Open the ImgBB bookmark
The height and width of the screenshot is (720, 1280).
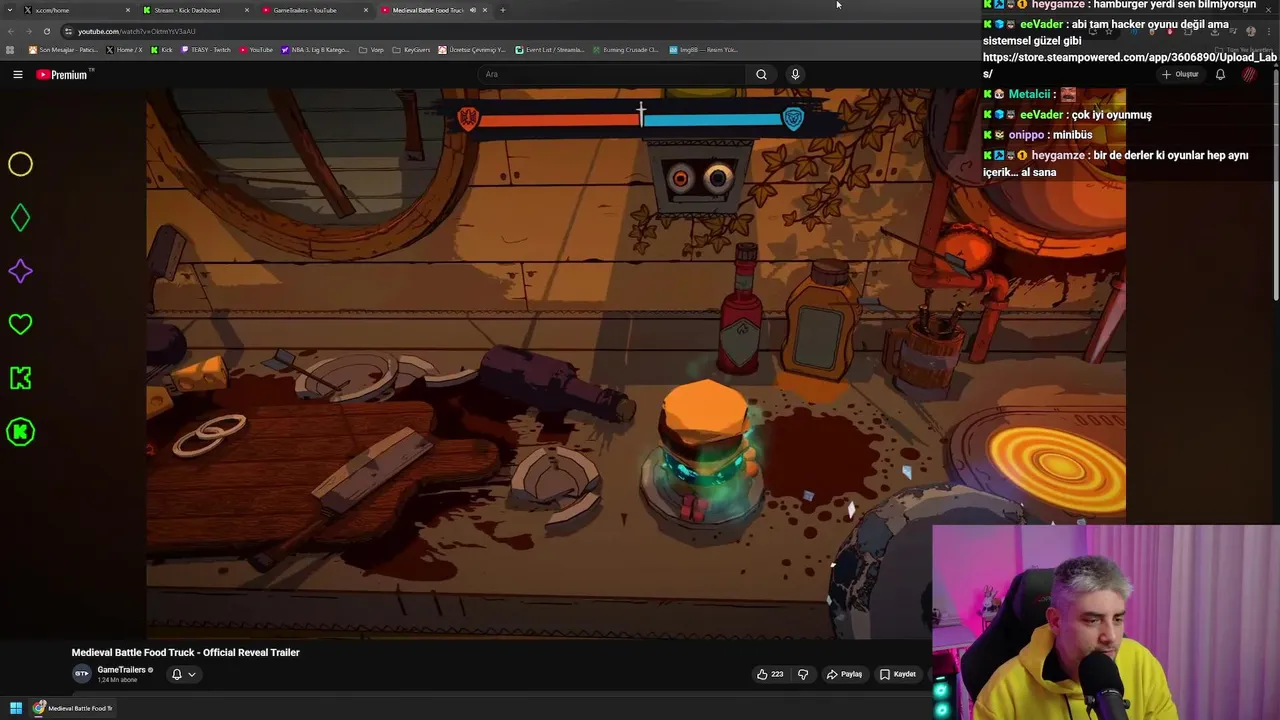click(704, 49)
